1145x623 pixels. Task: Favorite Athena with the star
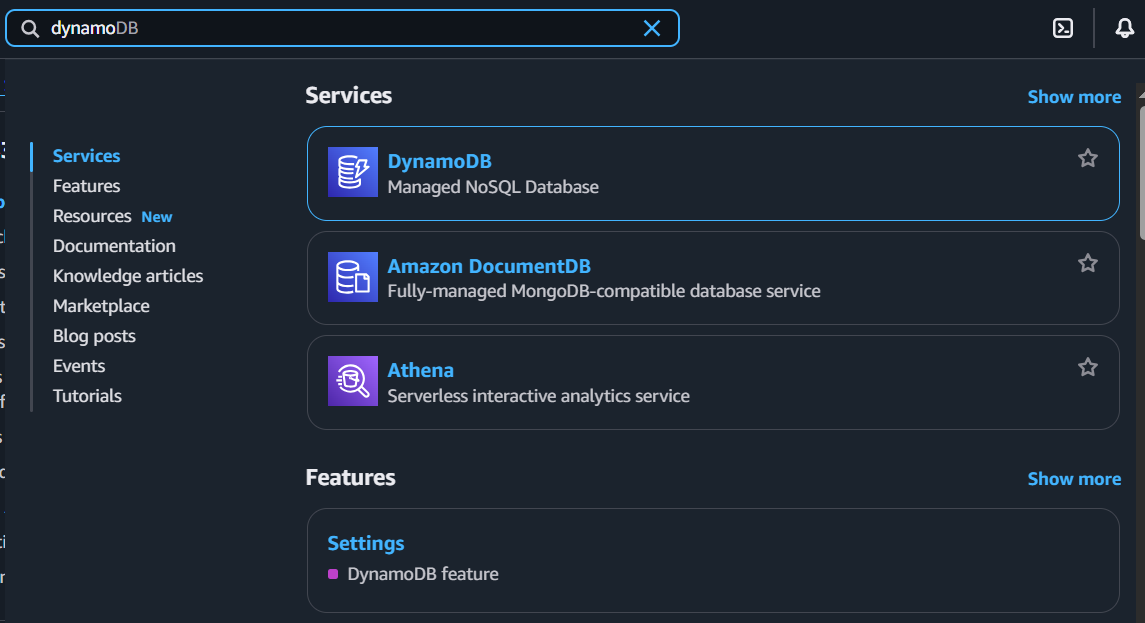(1087, 367)
